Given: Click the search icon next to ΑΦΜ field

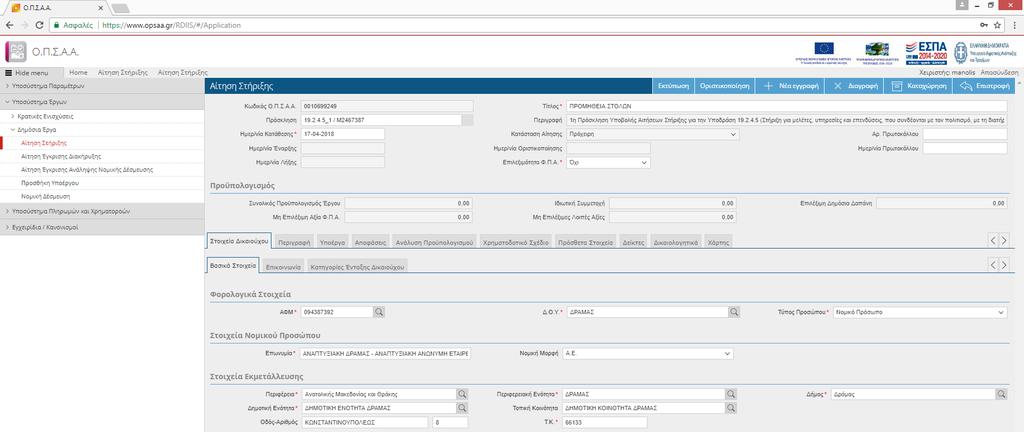Looking at the screenshot, I should pos(379,313).
